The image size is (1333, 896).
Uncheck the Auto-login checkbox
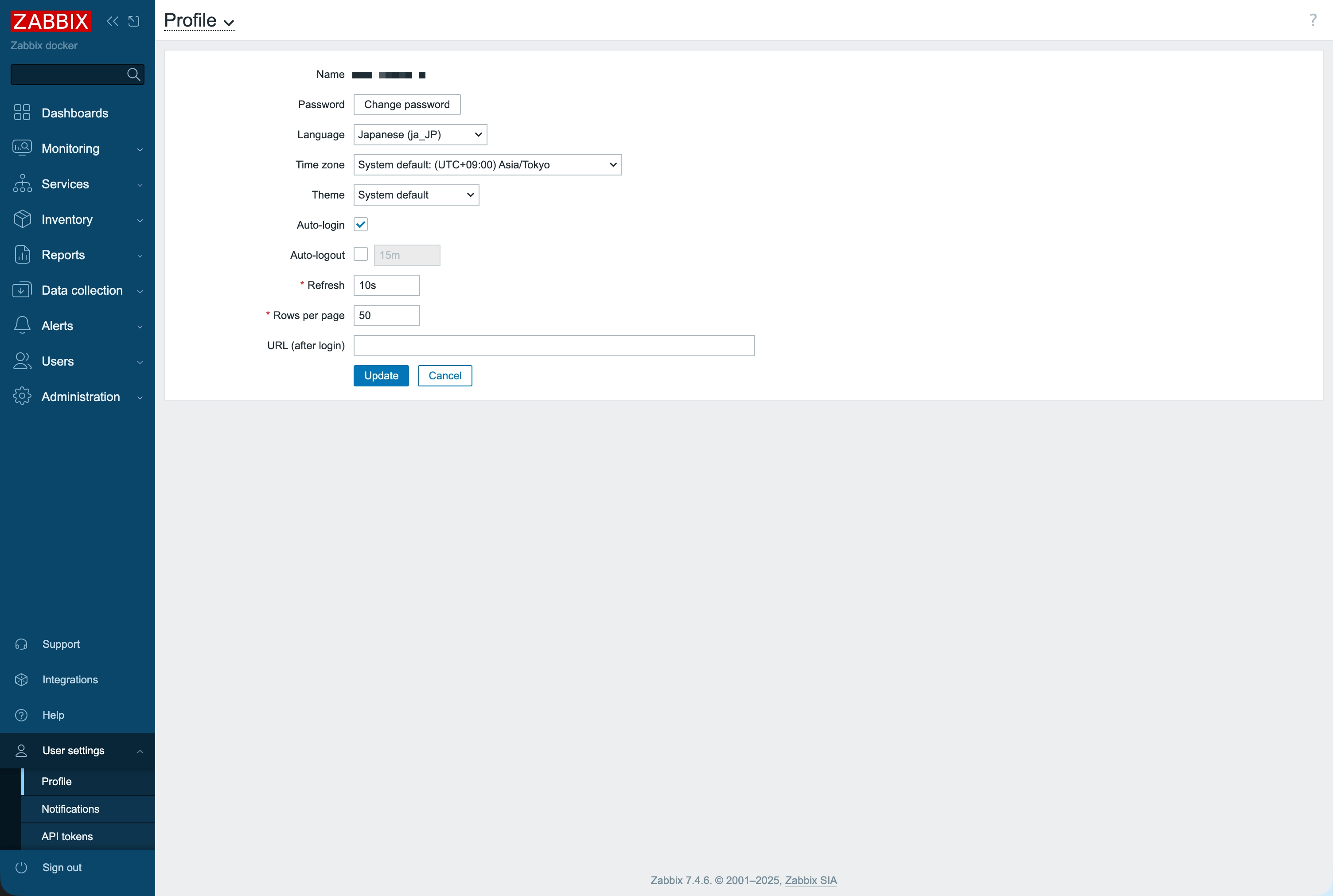point(361,225)
